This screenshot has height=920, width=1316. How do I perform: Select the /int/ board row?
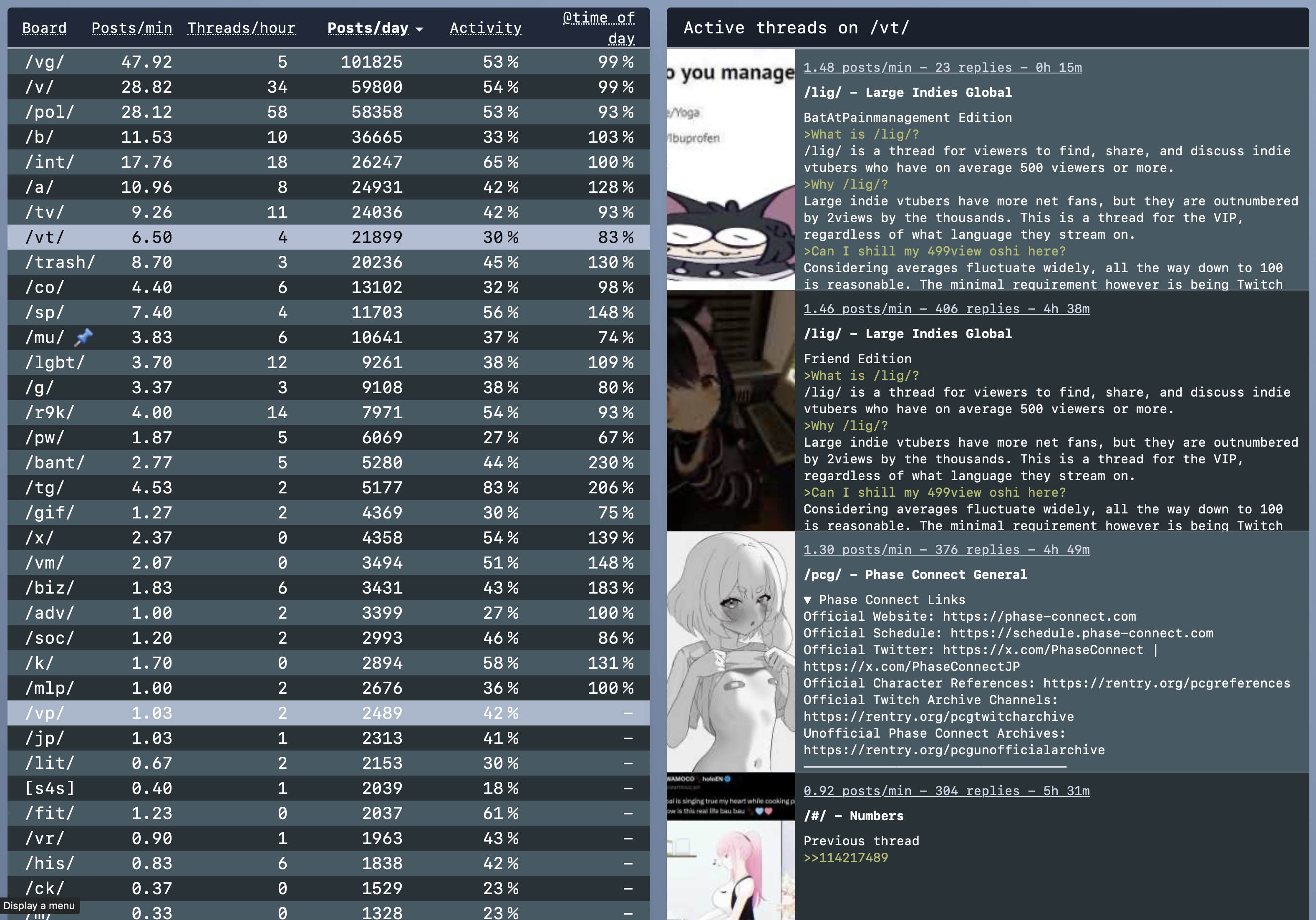coord(328,162)
